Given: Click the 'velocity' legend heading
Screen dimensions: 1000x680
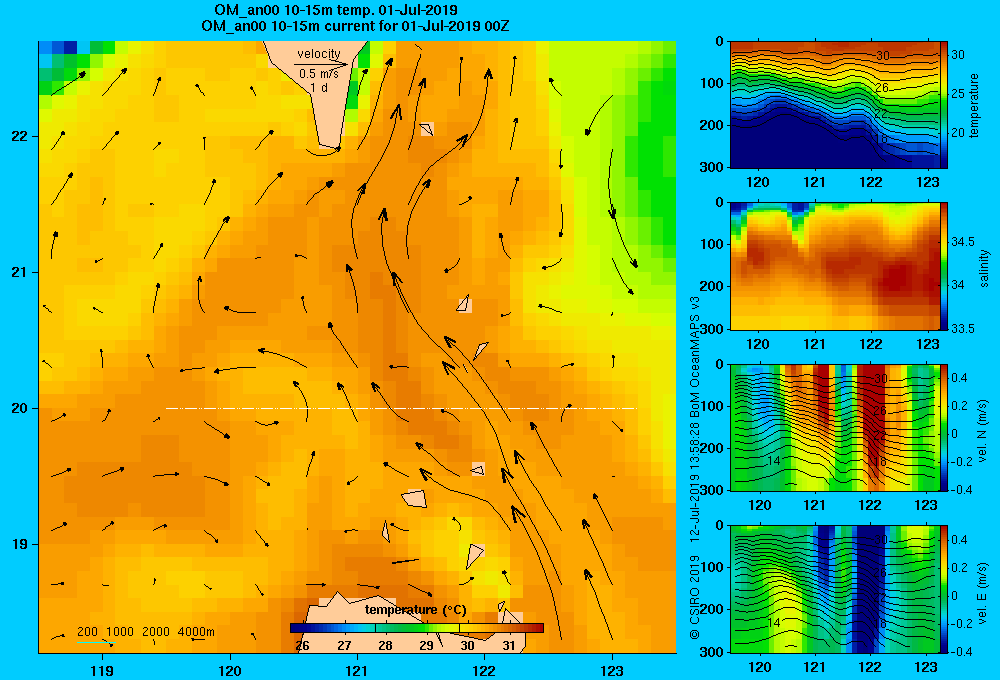Looking at the screenshot, I should point(319,54).
